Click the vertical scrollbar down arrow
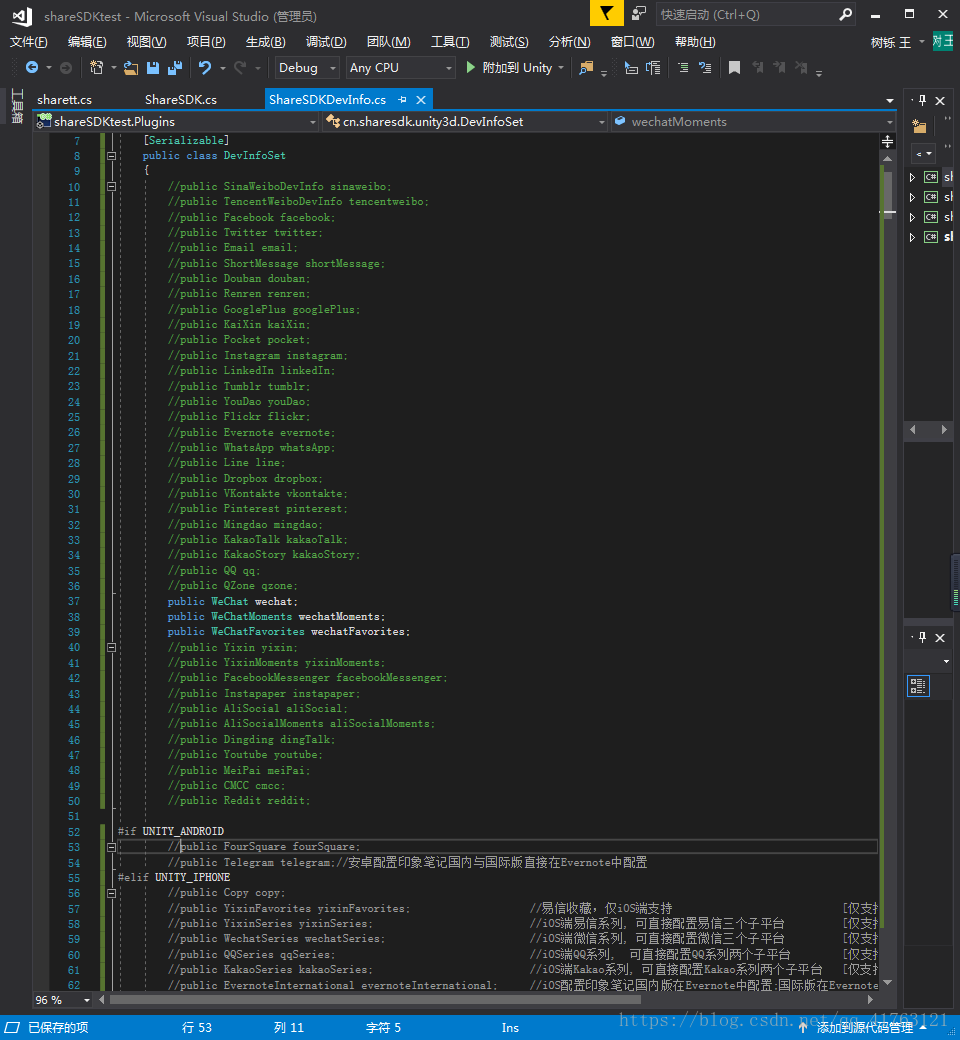 click(x=888, y=982)
